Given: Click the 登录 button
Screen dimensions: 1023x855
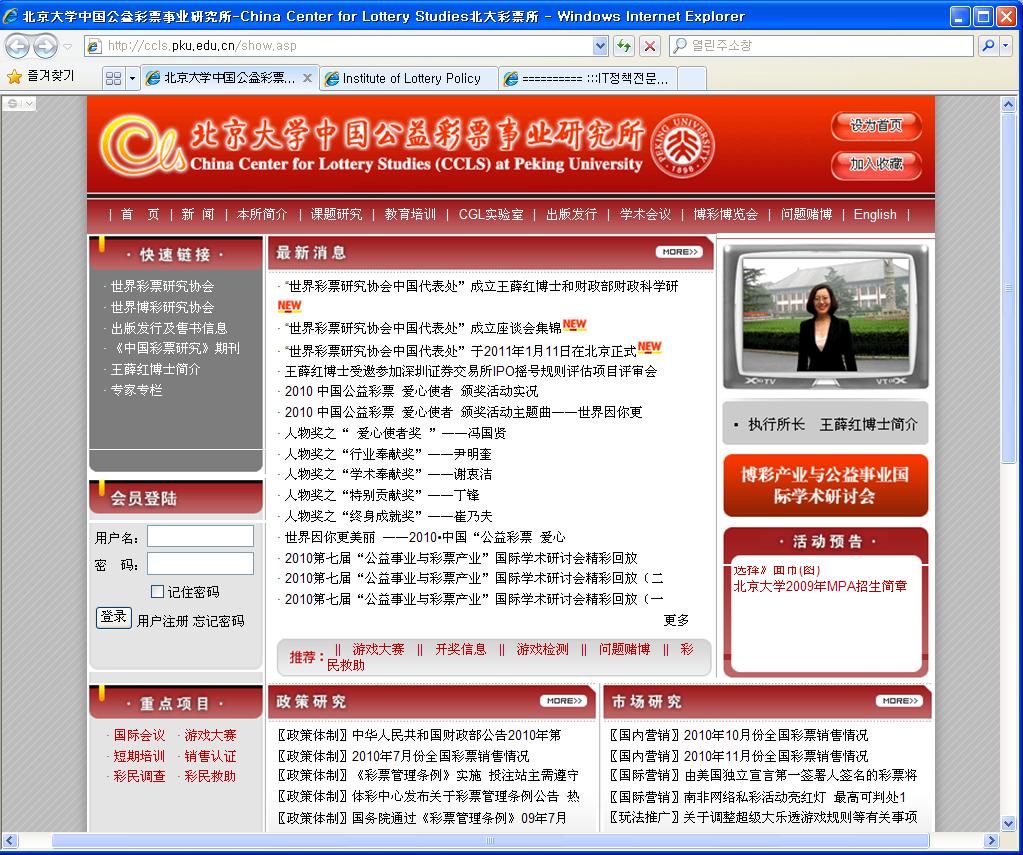Looking at the screenshot, I should click(x=114, y=617).
